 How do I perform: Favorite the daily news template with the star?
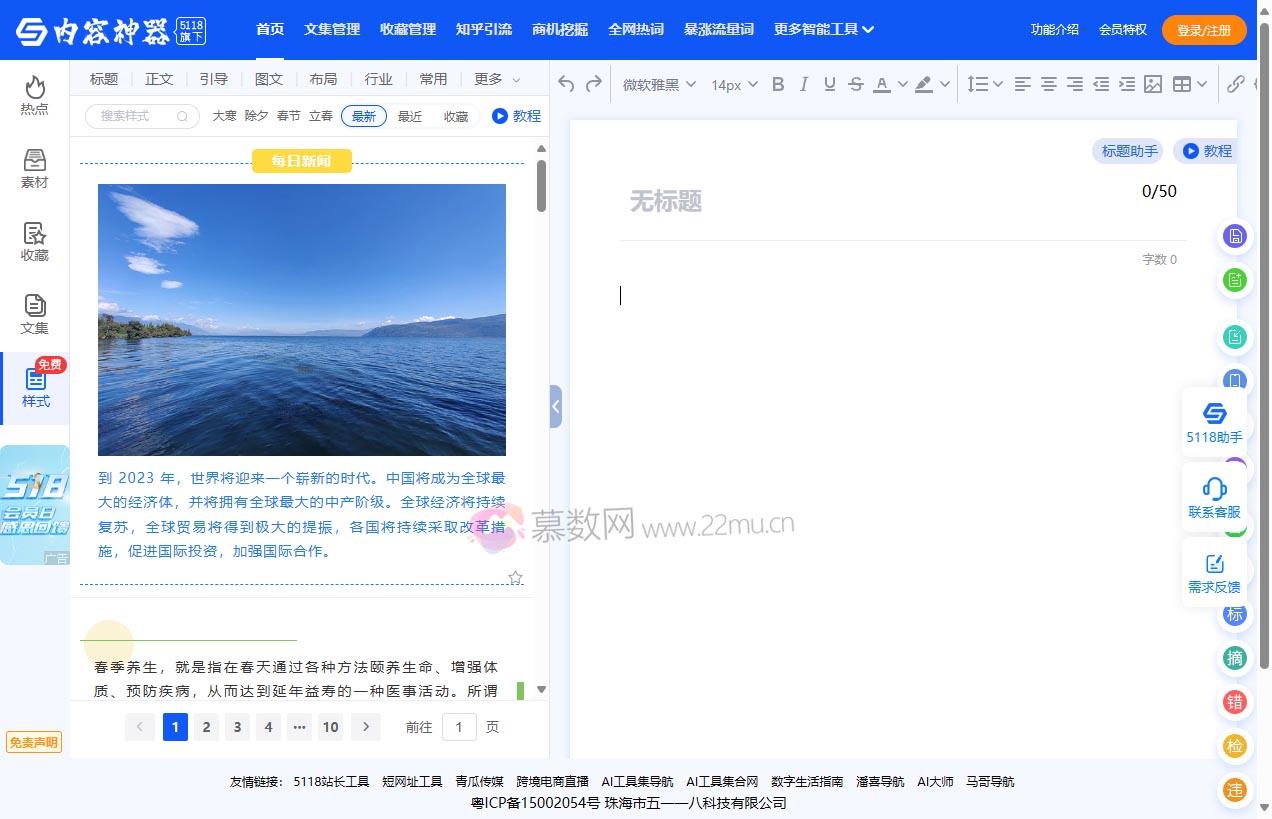point(516,578)
